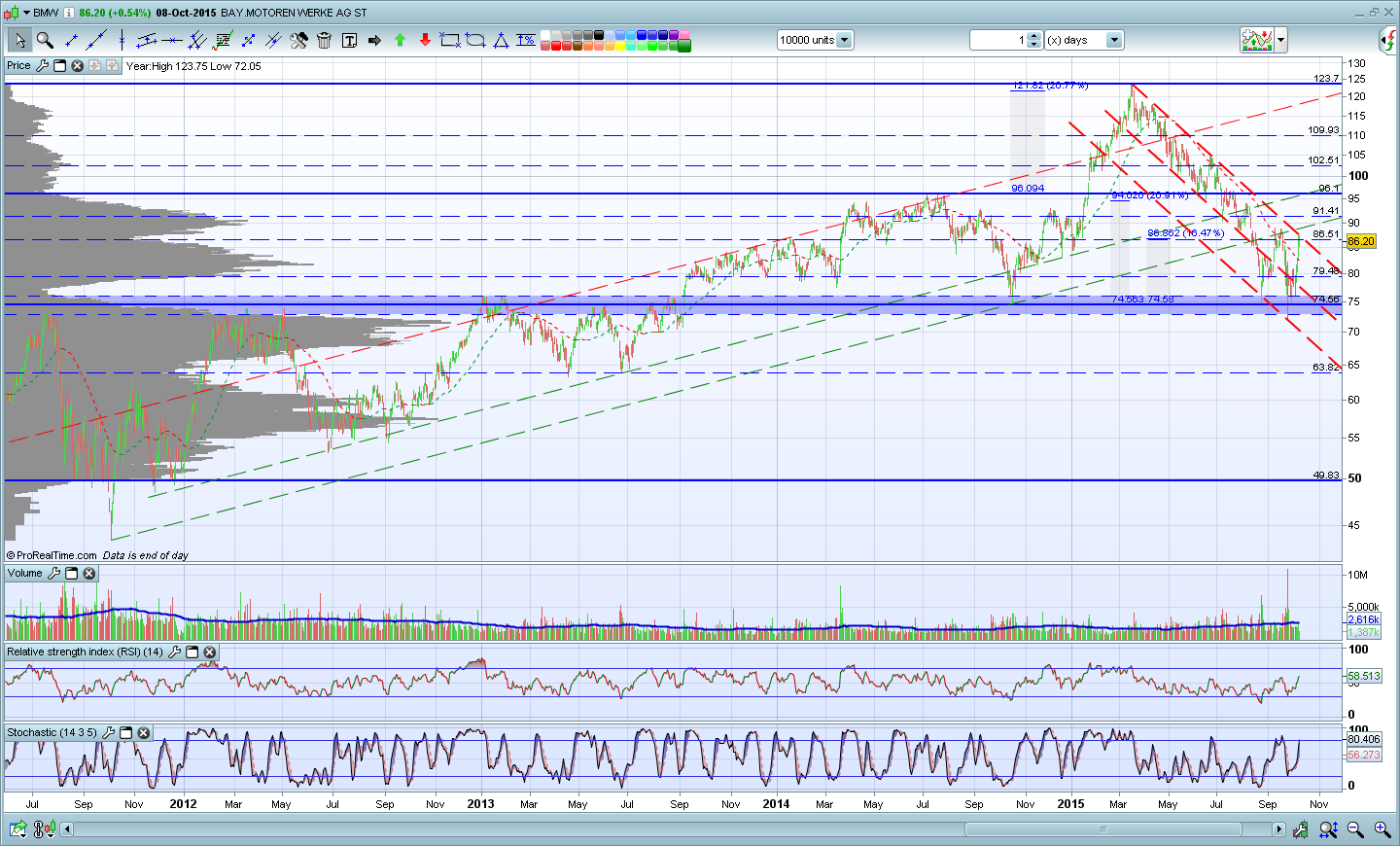Click the add indicator chart icon

pos(1256,40)
